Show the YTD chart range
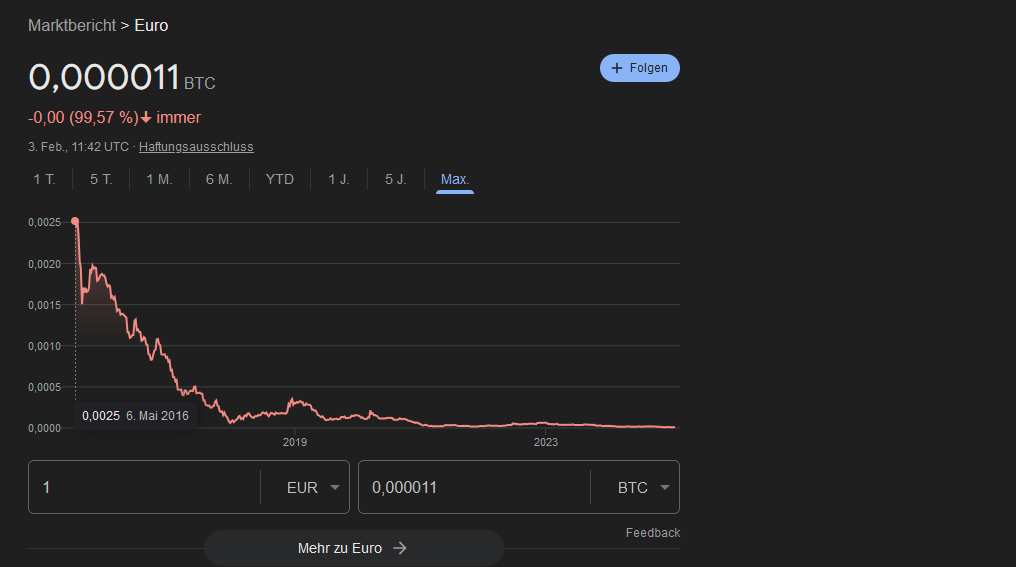The image size is (1016, 567). [x=280, y=180]
